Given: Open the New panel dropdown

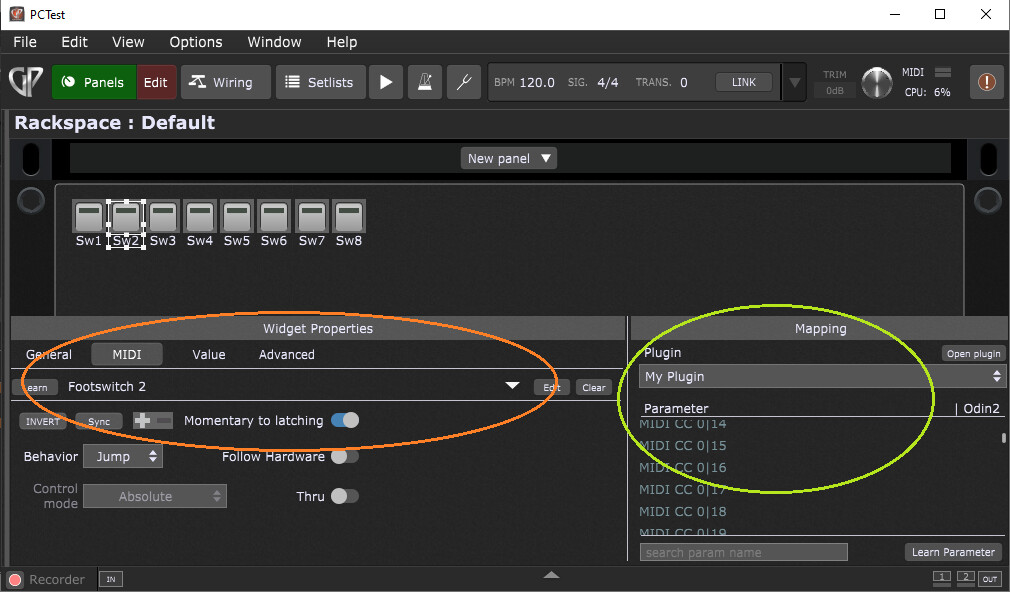Looking at the screenshot, I should click(510, 158).
